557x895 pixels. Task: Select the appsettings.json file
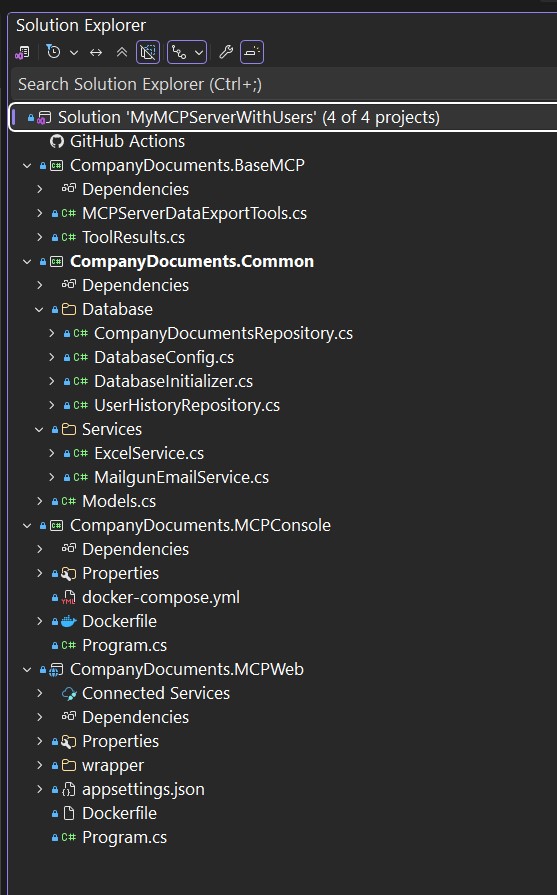143,789
